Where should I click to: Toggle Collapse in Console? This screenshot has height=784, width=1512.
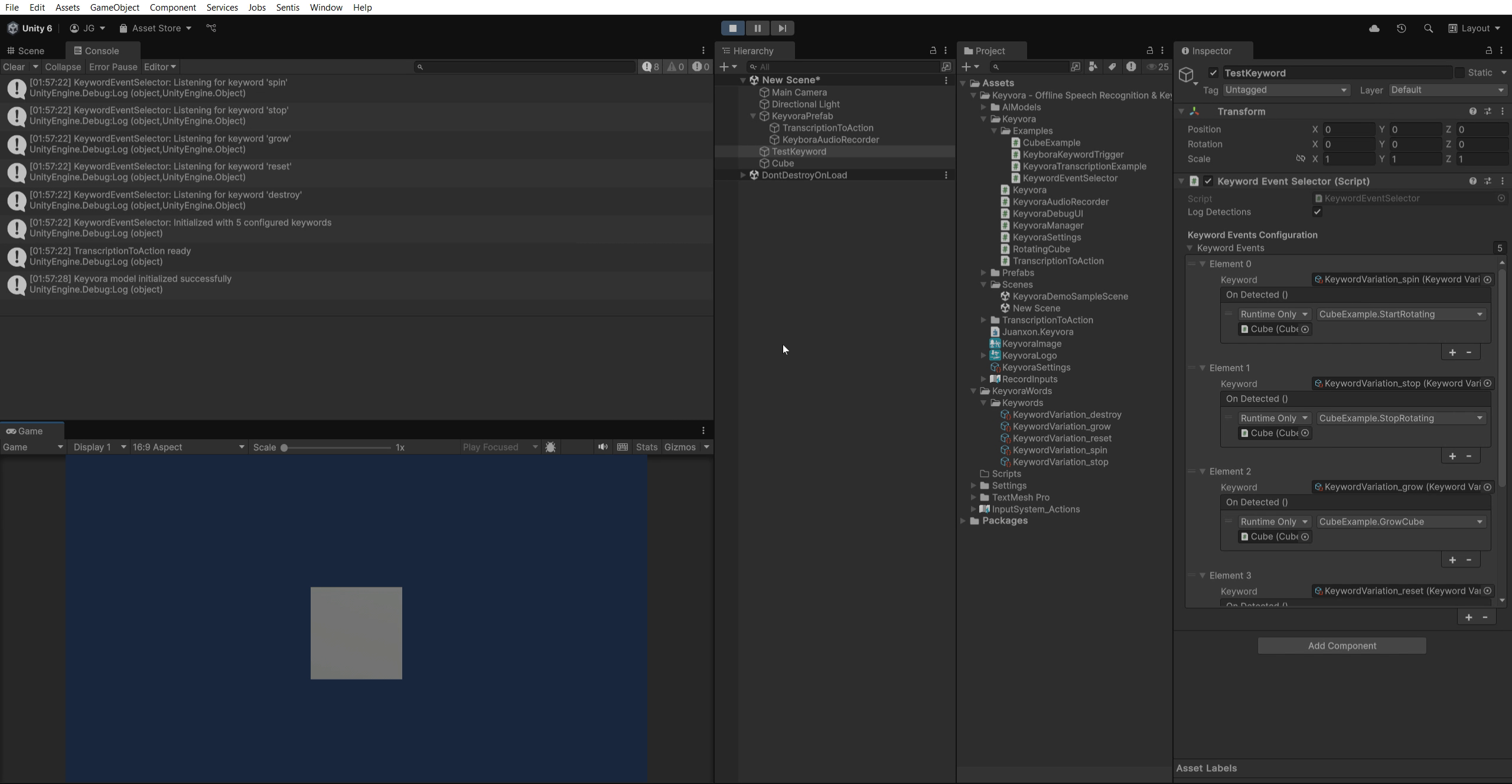tap(63, 67)
